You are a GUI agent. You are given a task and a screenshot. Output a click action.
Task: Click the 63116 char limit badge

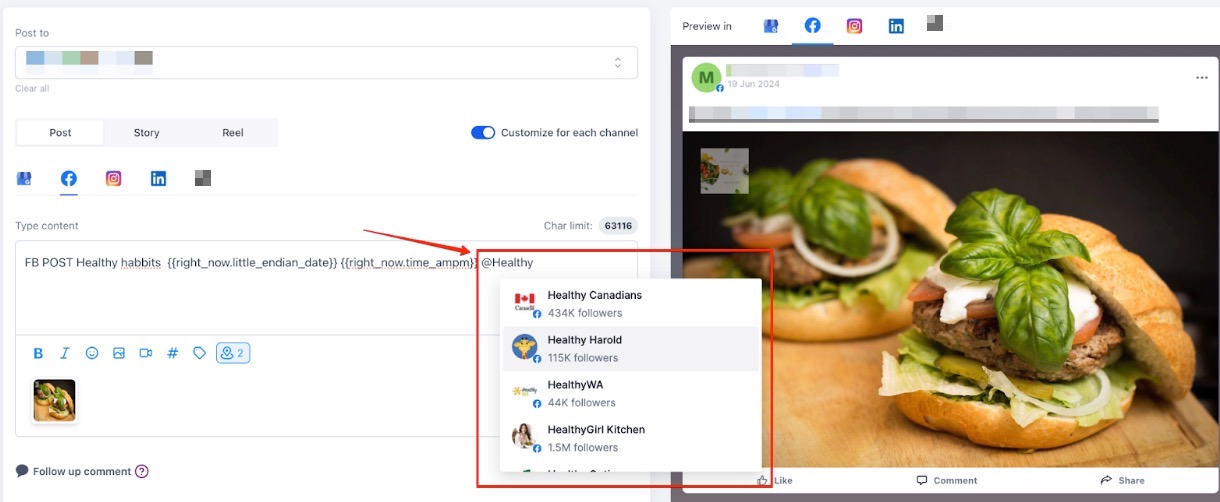pyautogui.click(x=618, y=226)
